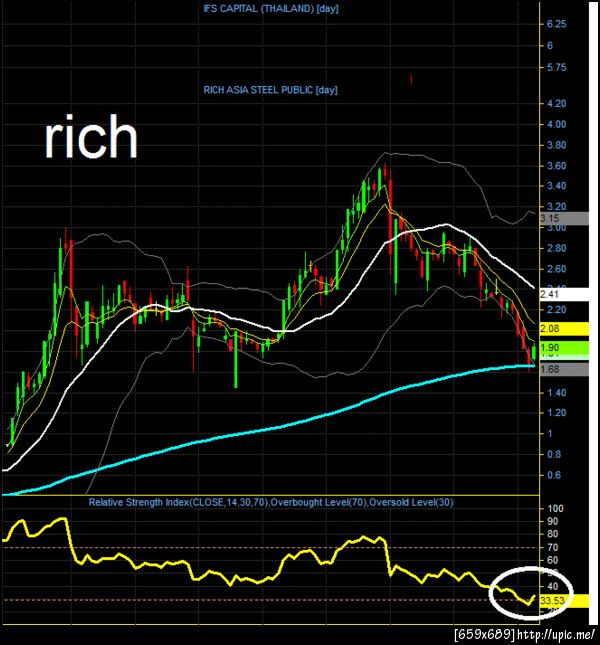The width and height of the screenshot is (600, 645).
Task: Click the yellow 33.53 RSI value tag
Action: (x=564, y=601)
